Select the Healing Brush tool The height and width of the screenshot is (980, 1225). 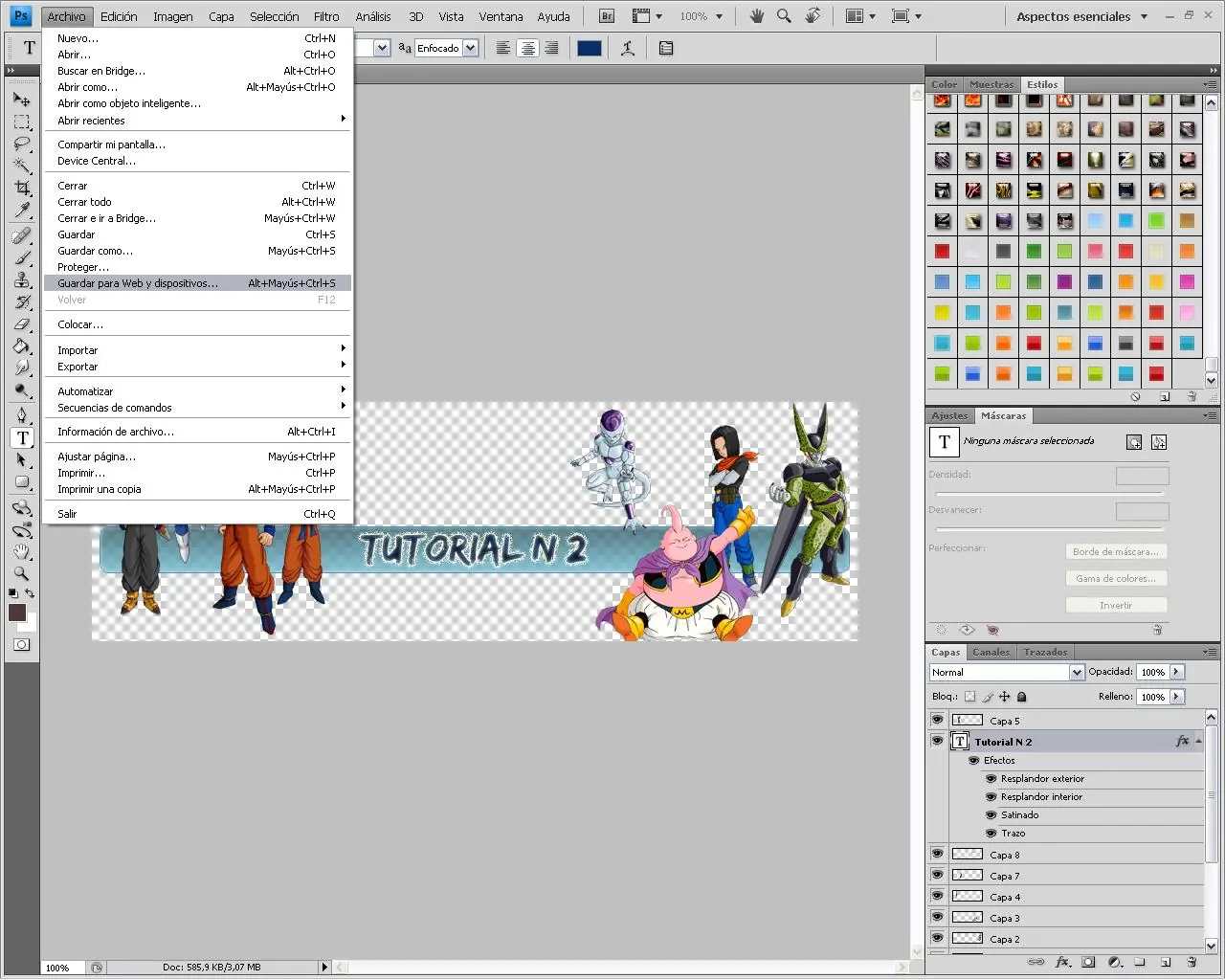[22, 235]
